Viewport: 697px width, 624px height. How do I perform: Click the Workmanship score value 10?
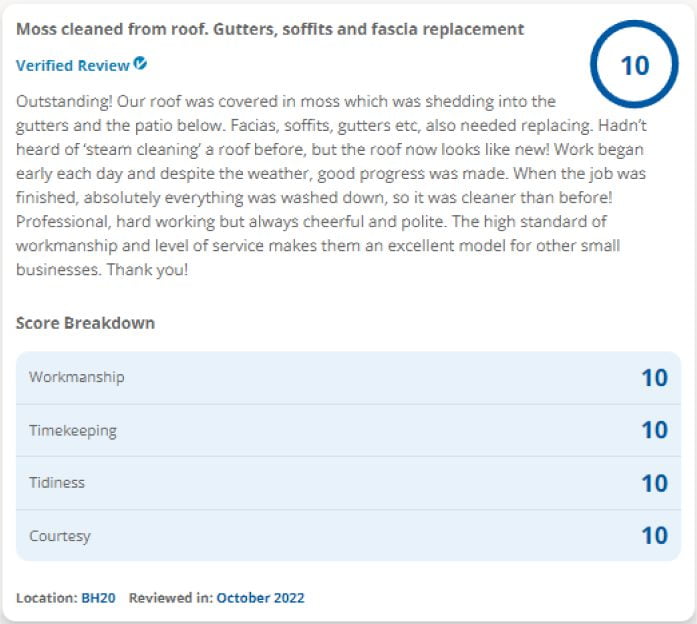654,378
